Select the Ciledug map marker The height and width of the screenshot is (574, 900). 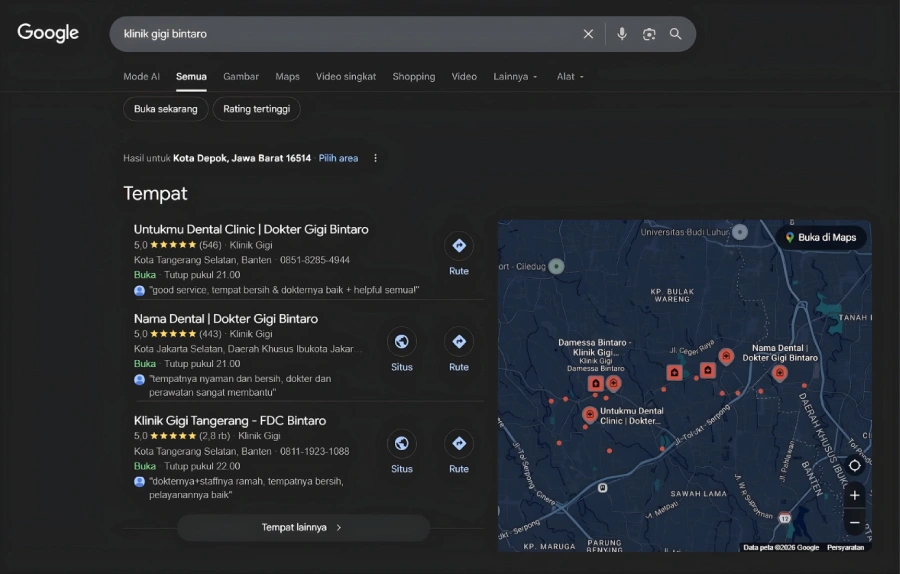tap(556, 266)
